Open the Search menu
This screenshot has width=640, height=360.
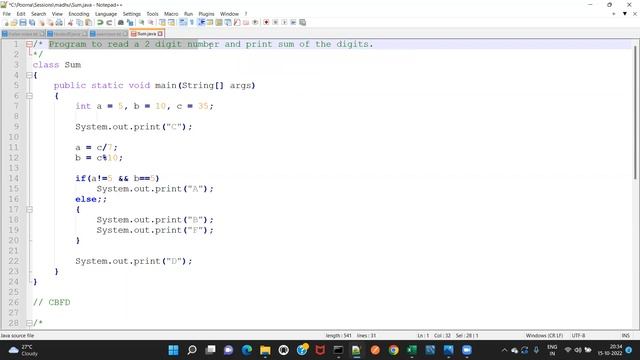[38, 14]
